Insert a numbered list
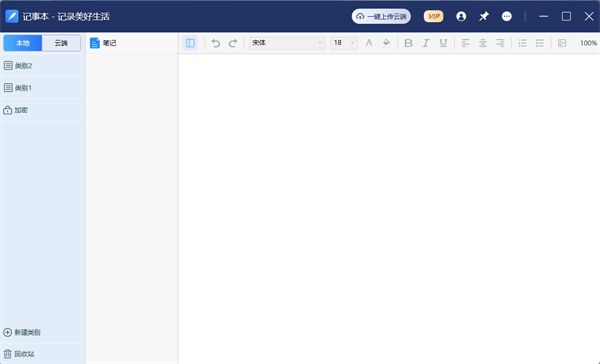This screenshot has width=600, height=364. pos(522,43)
